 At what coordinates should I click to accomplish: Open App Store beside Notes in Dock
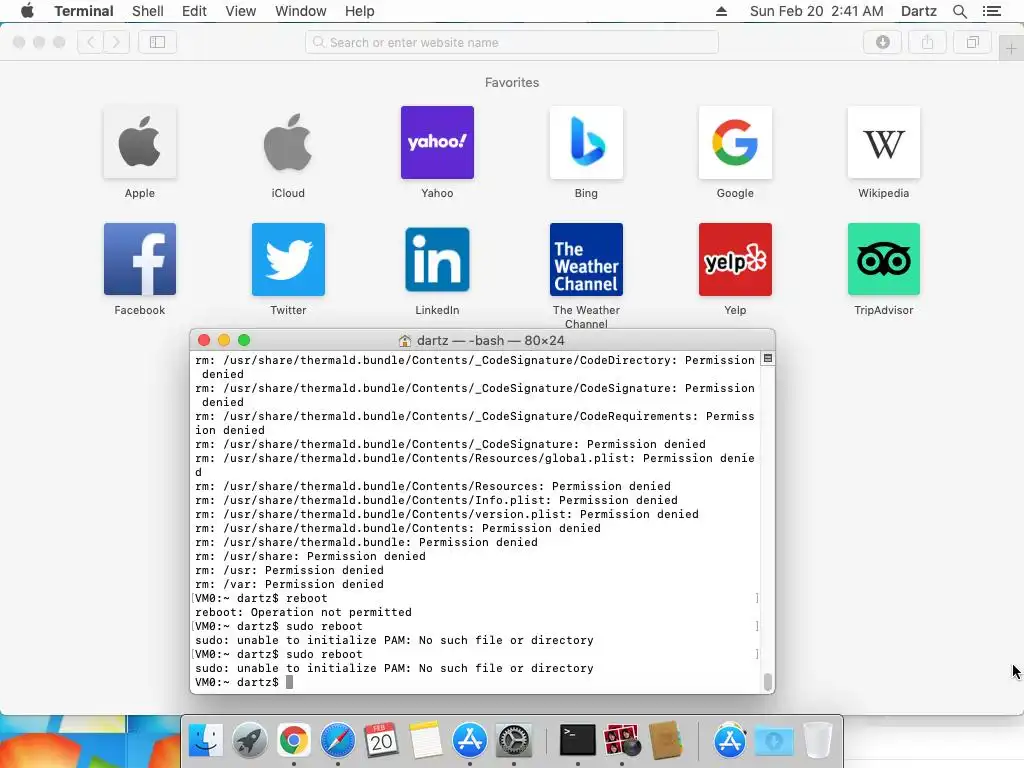point(470,740)
